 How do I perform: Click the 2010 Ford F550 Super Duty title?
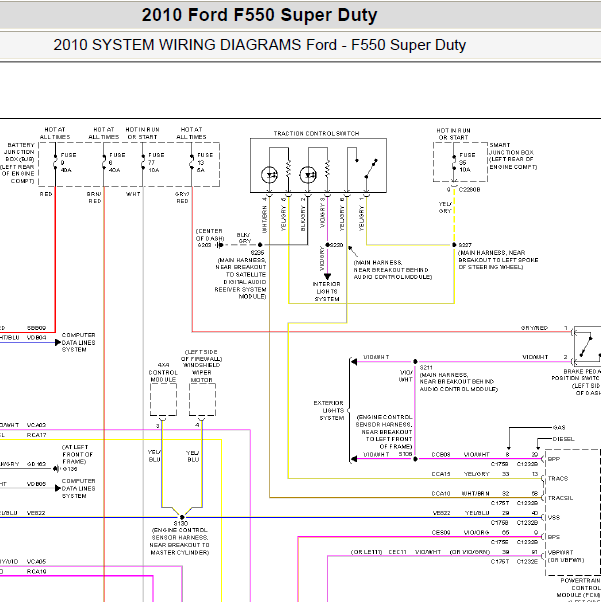[259, 15]
